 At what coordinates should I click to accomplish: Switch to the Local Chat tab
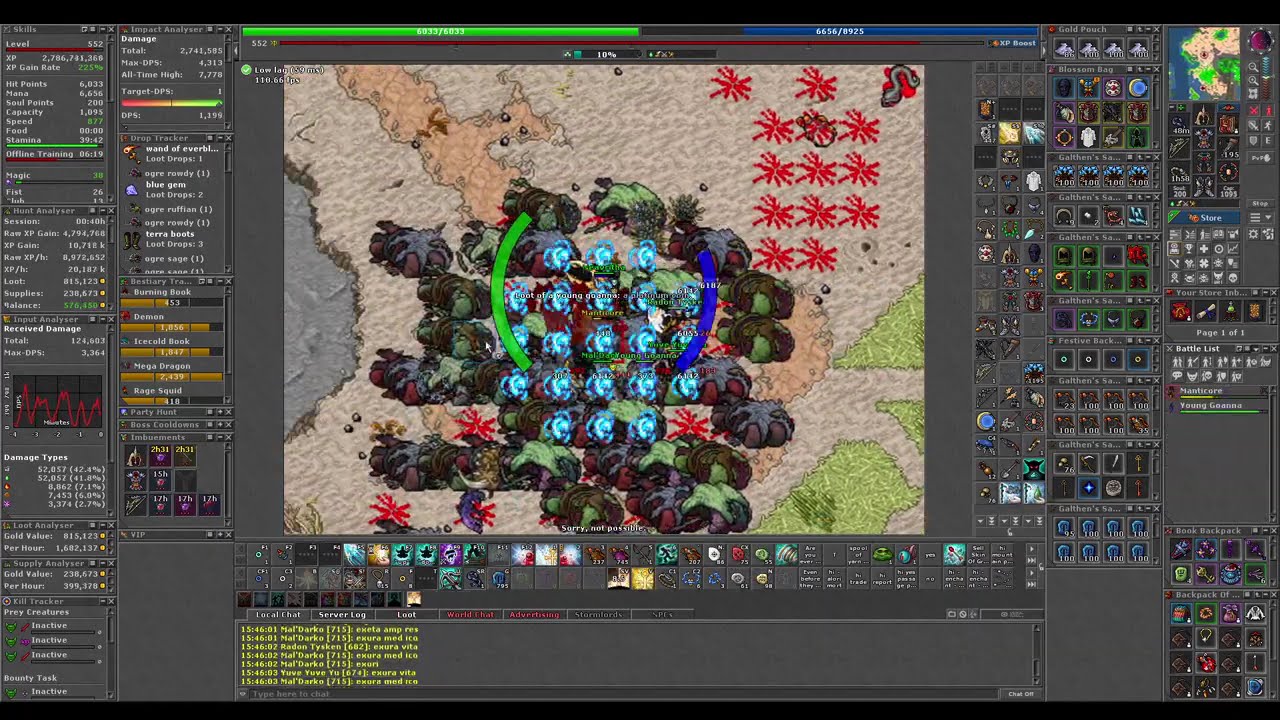tap(279, 614)
